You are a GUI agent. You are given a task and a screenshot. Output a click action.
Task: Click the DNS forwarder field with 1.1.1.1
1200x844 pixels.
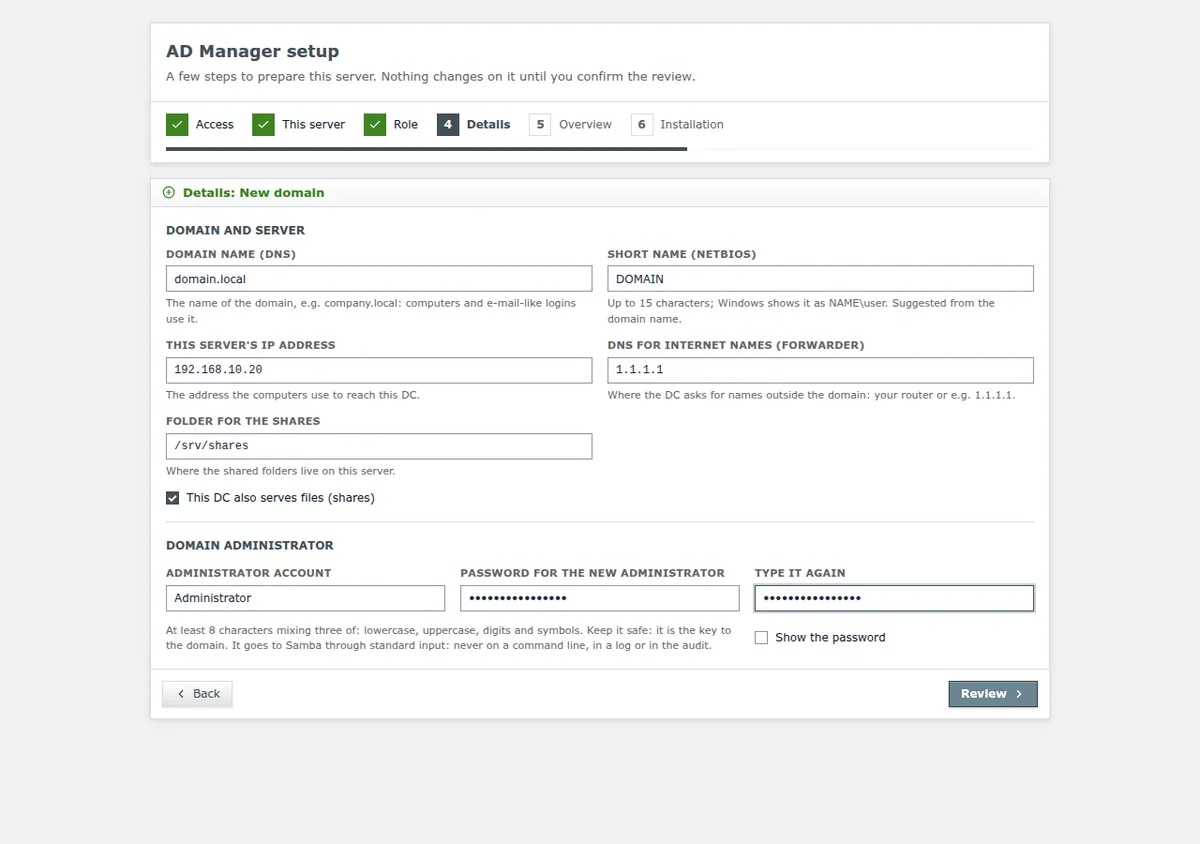[x=820, y=370]
